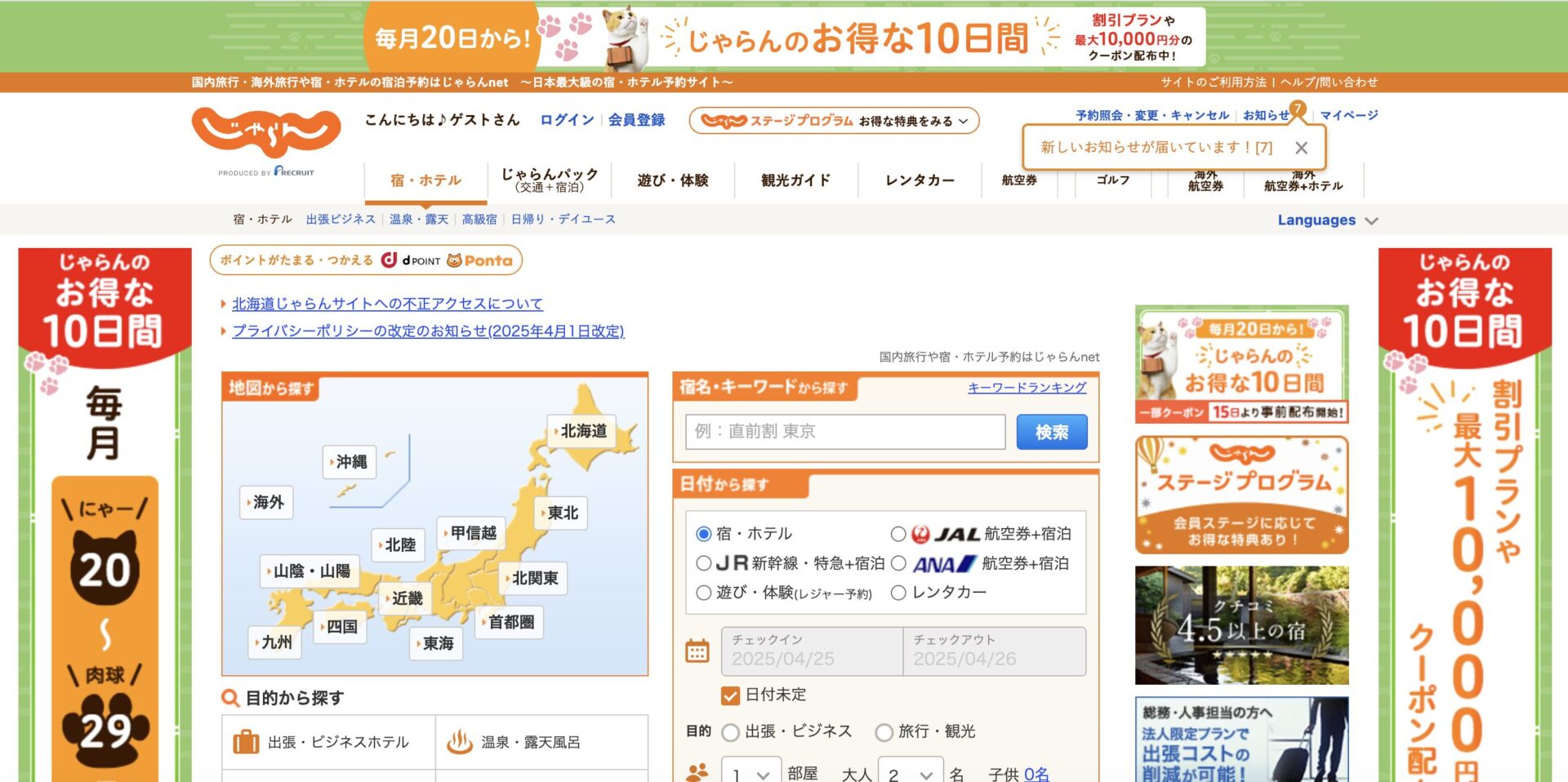Click the Ponta logo icon
The height and width of the screenshot is (782, 1568).
point(480,260)
